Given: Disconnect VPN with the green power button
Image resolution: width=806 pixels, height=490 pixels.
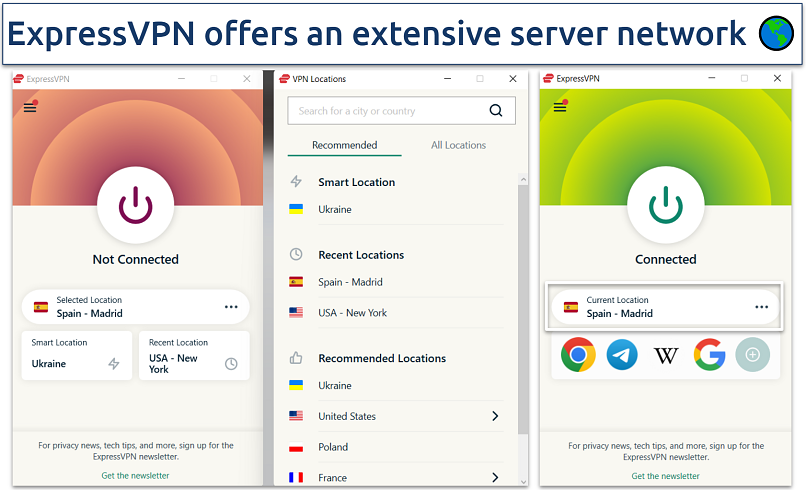Looking at the screenshot, I should pyautogui.click(x=666, y=205).
